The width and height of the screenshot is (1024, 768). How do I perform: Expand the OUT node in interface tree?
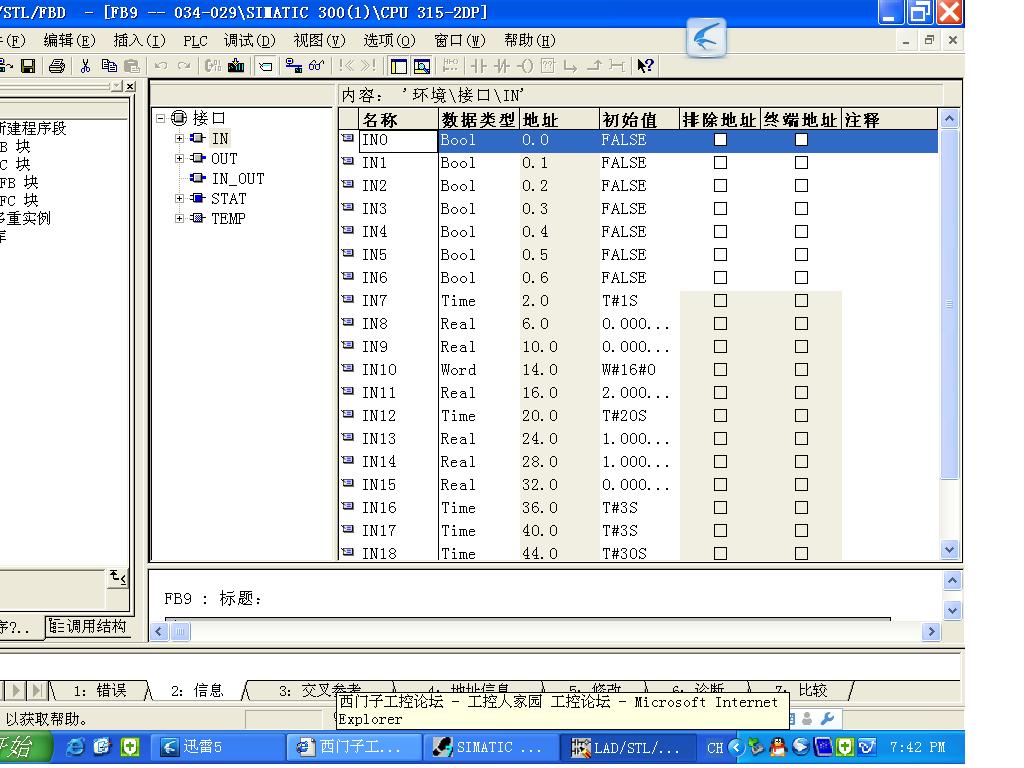180,159
